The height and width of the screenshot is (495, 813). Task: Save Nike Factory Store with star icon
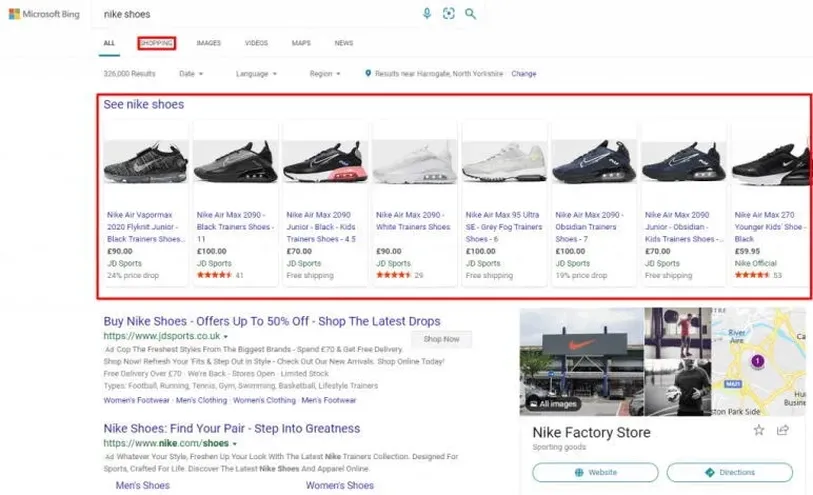(x=759, y=430)
